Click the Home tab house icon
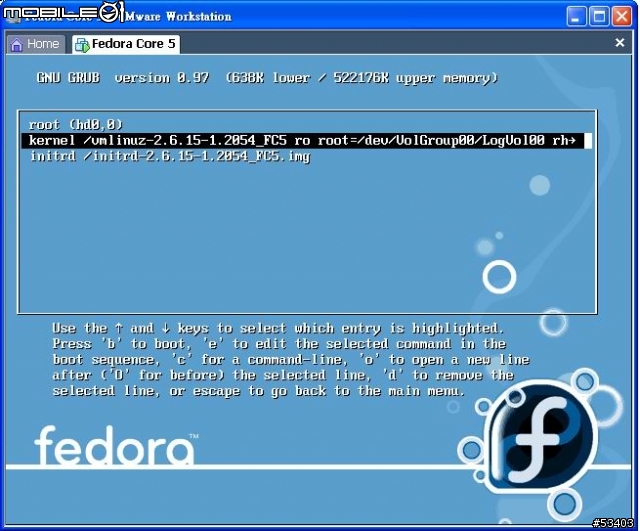 17,44
